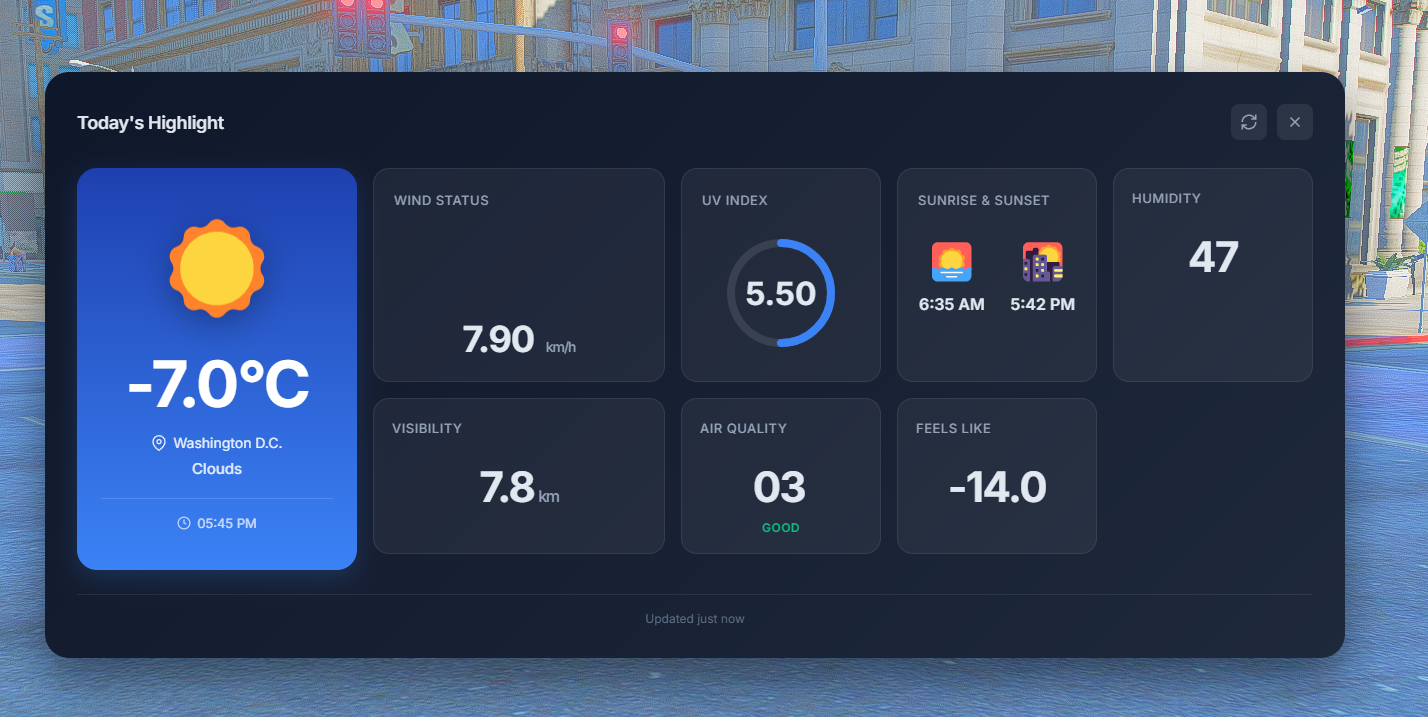The width and height of the screenshot is (1428, 717).
Task: Click the Today's Highlight heading
Action: 151,123
